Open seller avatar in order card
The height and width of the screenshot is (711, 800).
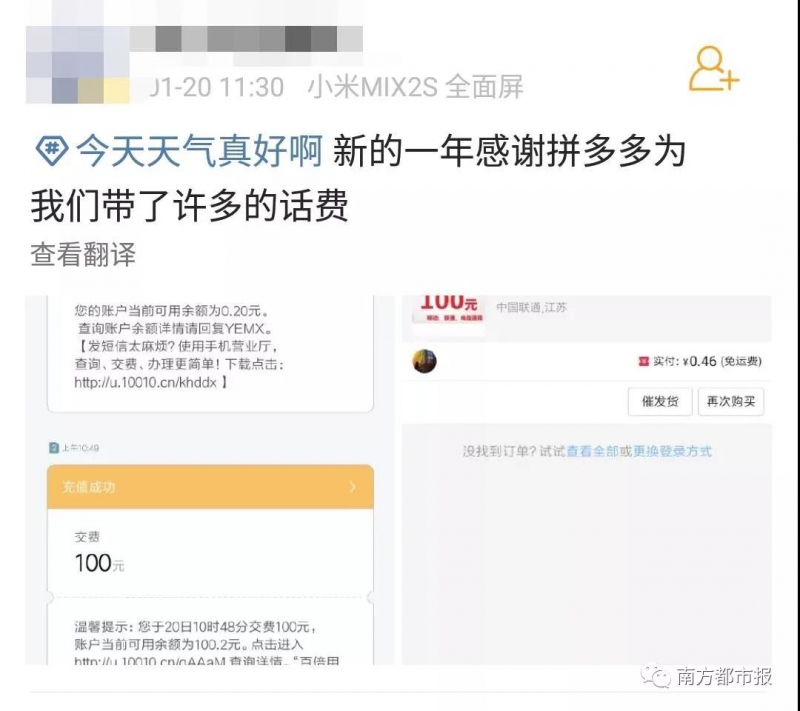(424, 361)
